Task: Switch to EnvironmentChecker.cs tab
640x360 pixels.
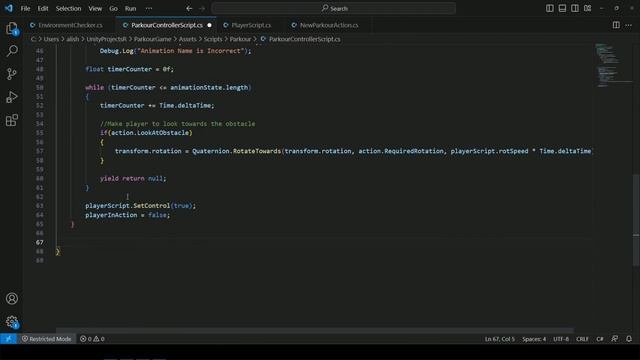Action: point(70,25)
